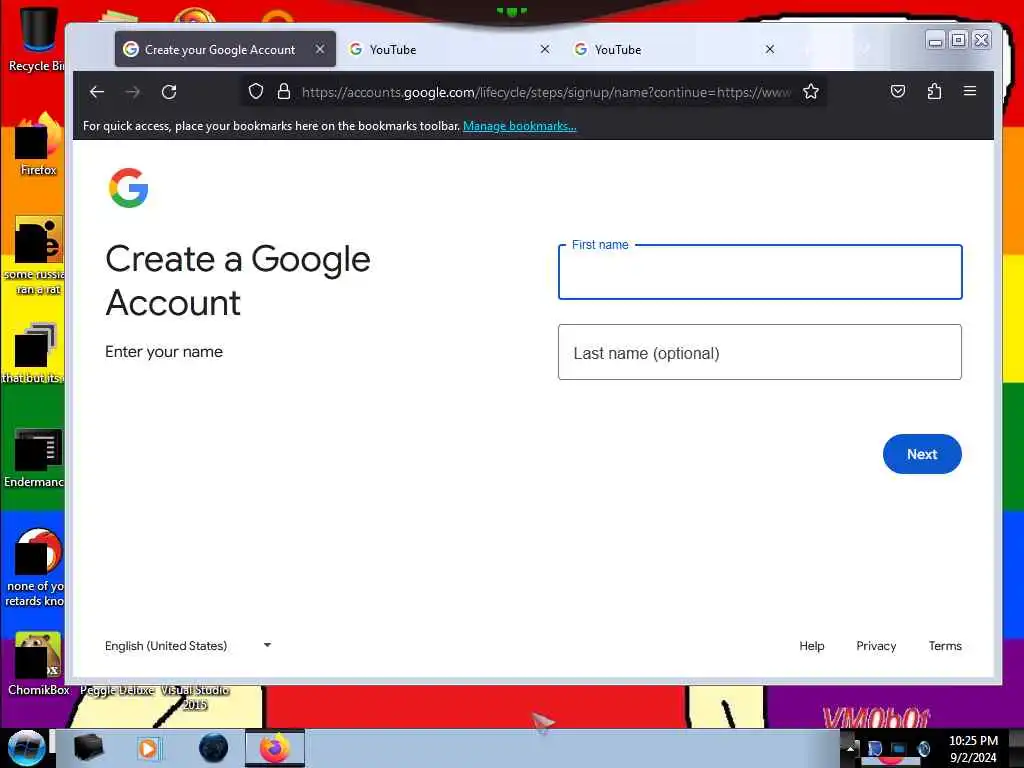Focus the First name field
This screenshot has width=1024, height=768.
[760, 272]
